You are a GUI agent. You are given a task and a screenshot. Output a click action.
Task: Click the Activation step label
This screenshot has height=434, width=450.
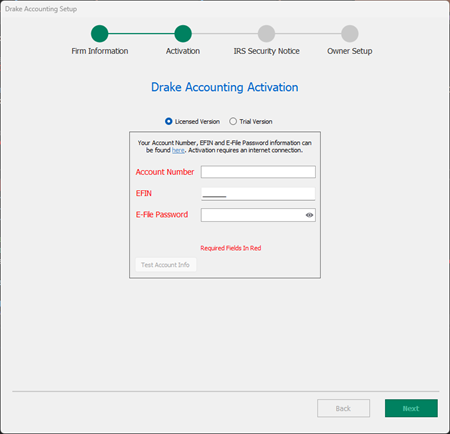[x=183, y=51]
